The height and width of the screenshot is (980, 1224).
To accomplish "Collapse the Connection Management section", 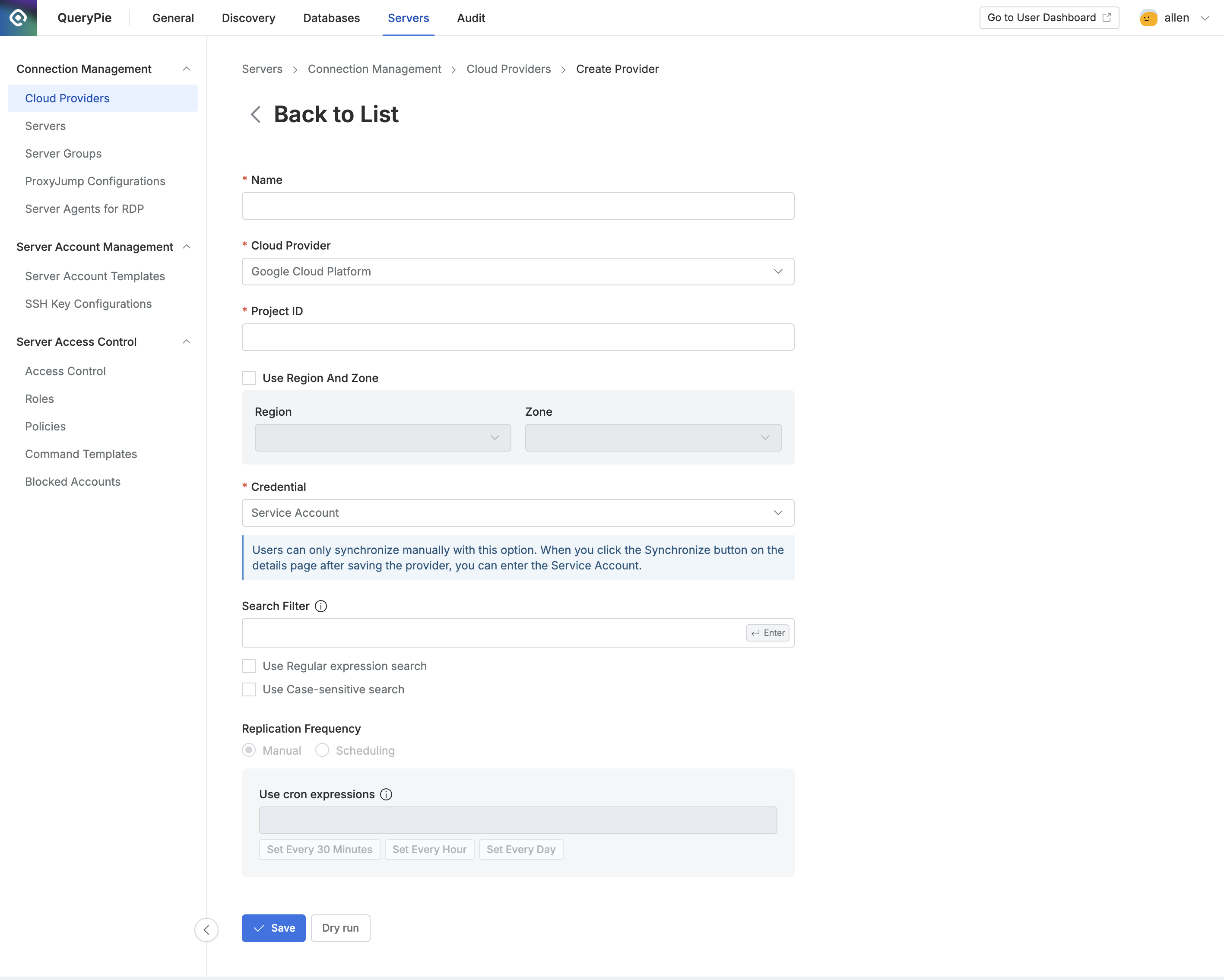I will pos(186,69).
